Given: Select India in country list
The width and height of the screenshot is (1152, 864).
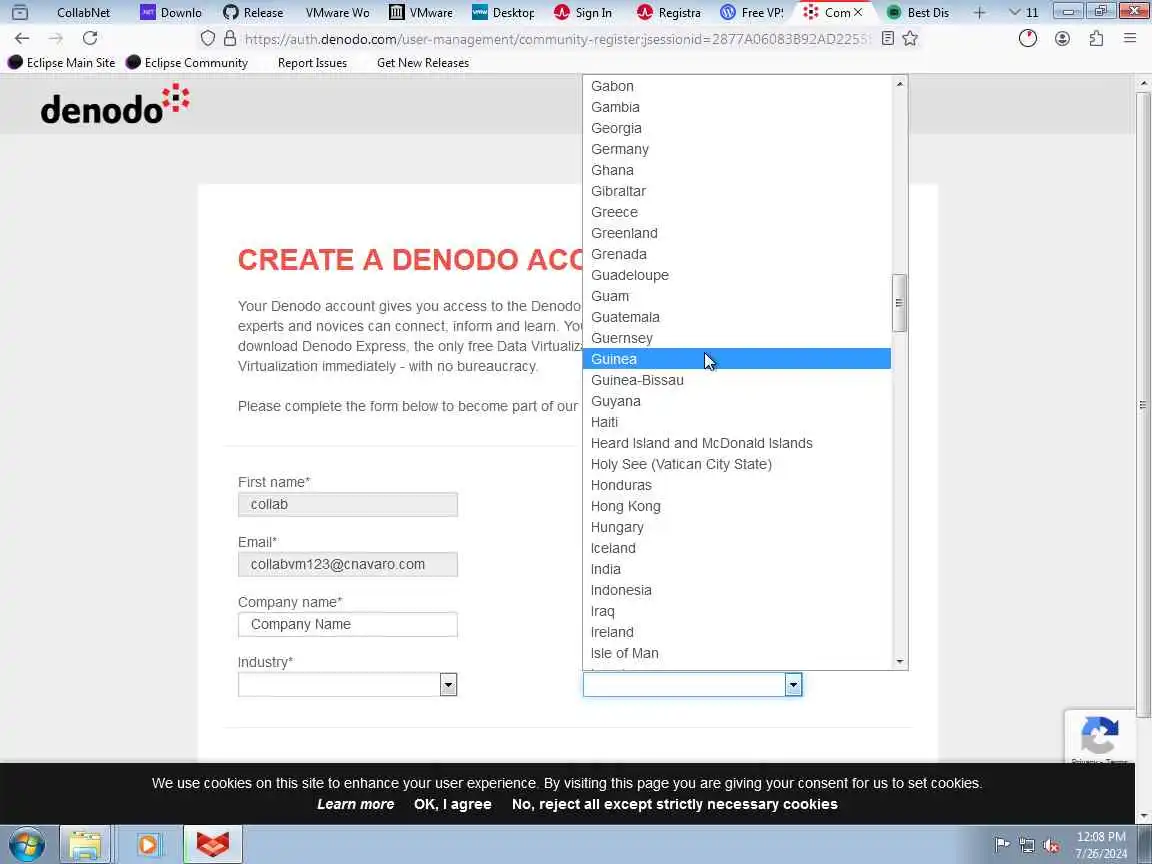Looking at the screenshot, I should coord(737,569).
